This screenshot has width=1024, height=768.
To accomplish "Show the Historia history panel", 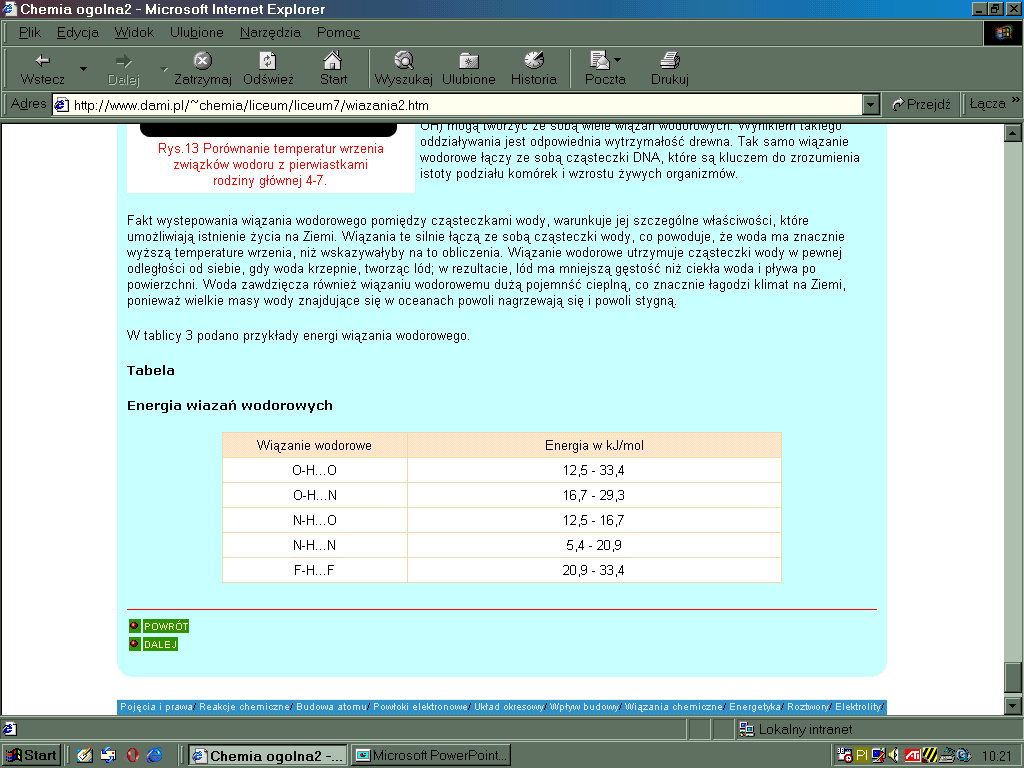I will pos(533,67).
